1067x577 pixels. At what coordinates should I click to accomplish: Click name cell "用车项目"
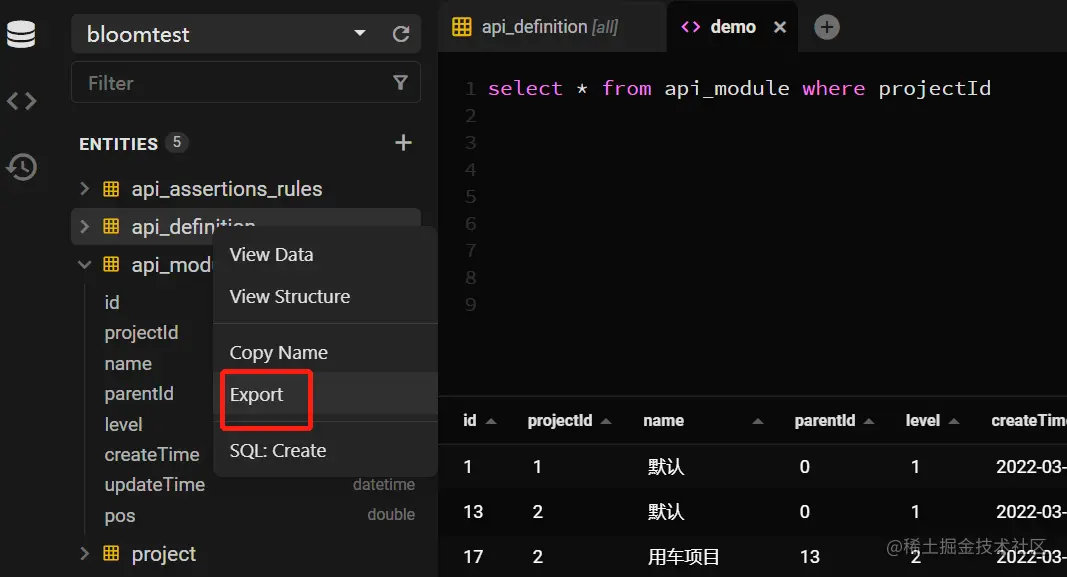point(683,557)
